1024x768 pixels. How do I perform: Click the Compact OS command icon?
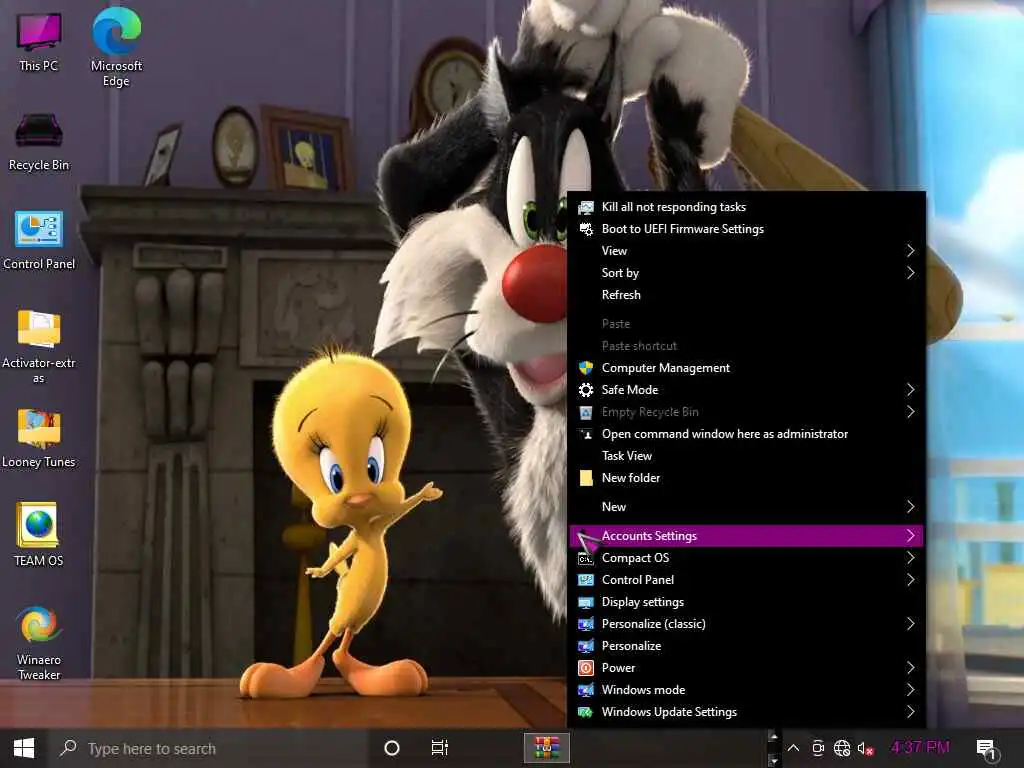point(586,558)
